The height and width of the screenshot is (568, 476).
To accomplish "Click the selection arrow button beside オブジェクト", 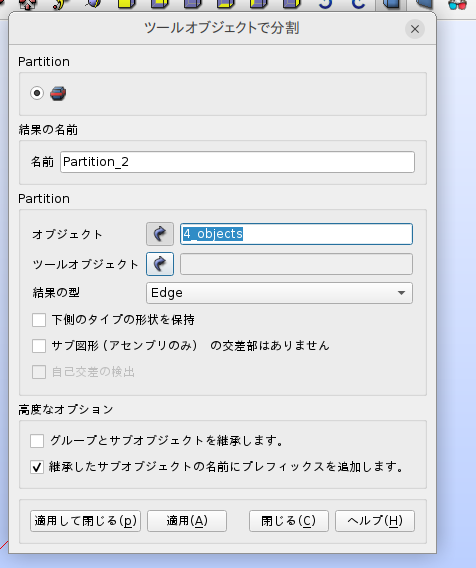I will coord(160,234).
